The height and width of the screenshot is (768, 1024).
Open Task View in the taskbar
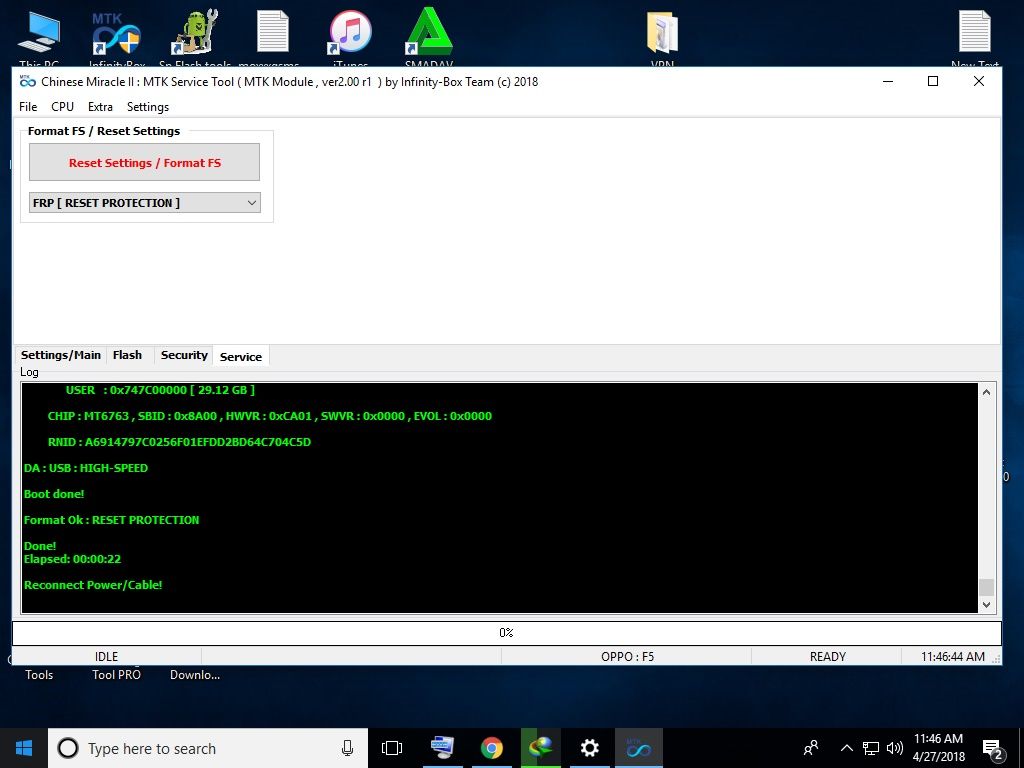point(392,748)
